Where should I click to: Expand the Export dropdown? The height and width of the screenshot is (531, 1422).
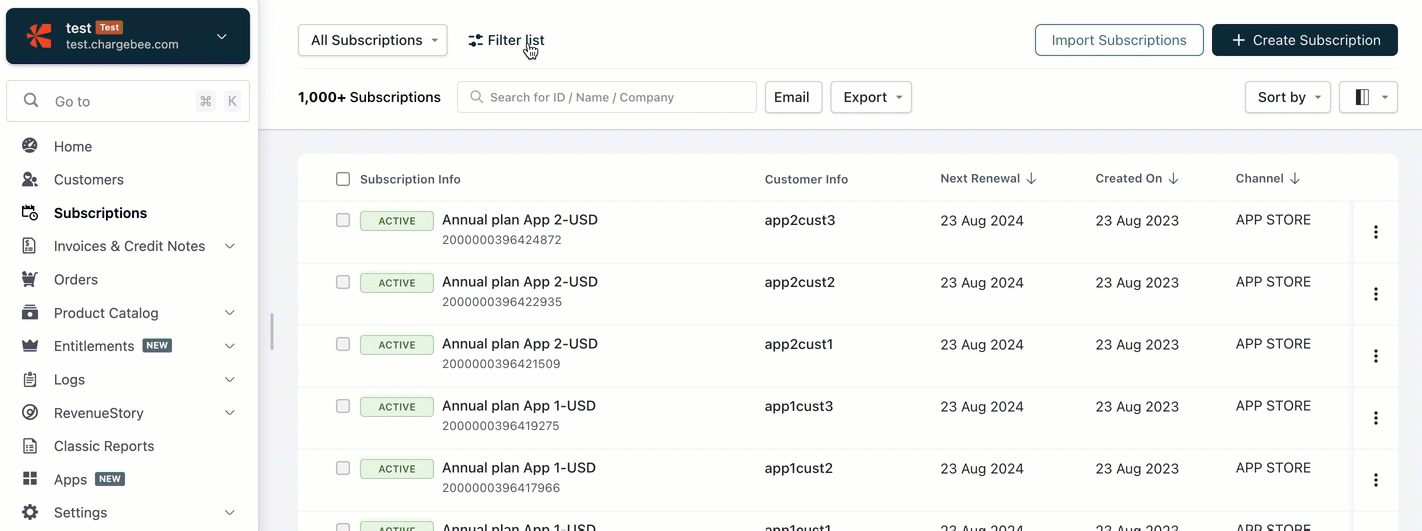coord(871,97)
